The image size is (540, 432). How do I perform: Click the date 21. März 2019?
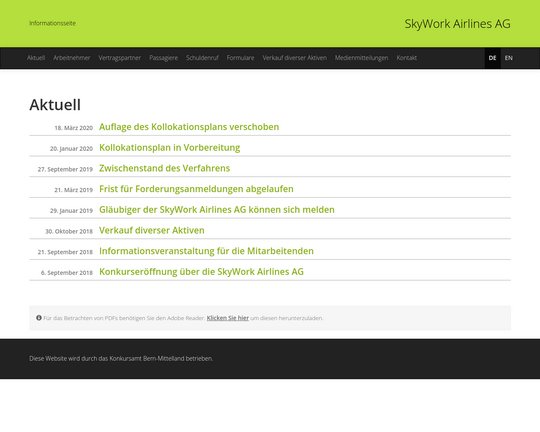pos(74,190)
